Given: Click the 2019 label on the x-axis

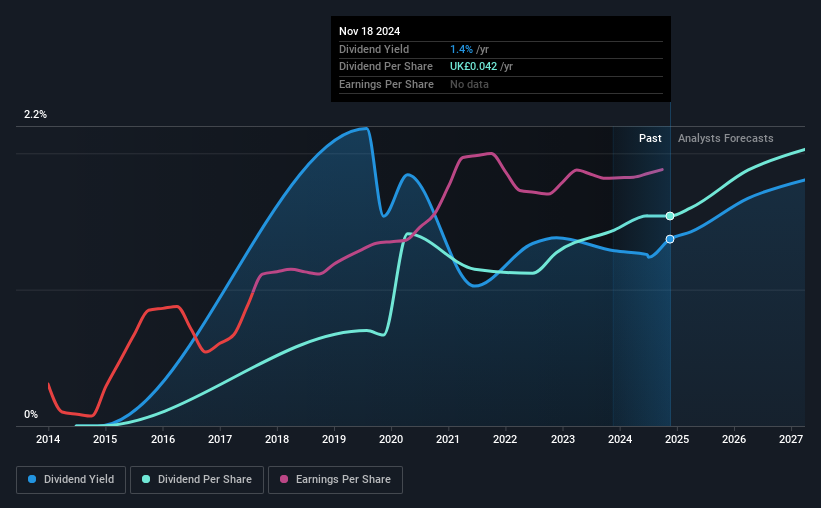Looking at the screenshot, I should [x=334, y=439].
